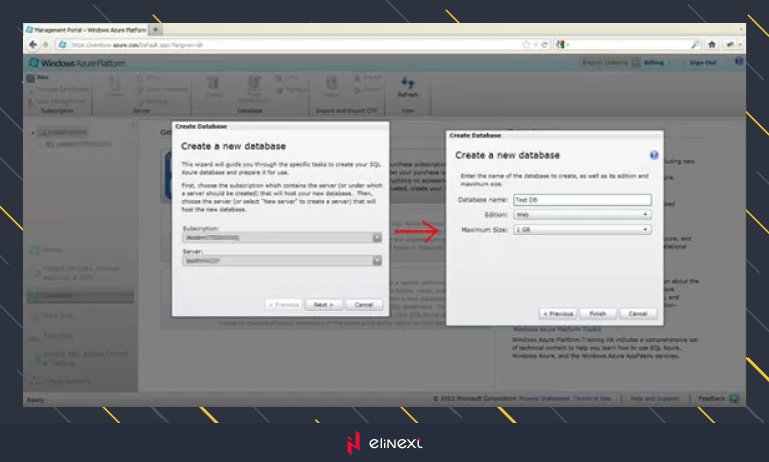Click the browser home icon

click(x=712, y=45)
